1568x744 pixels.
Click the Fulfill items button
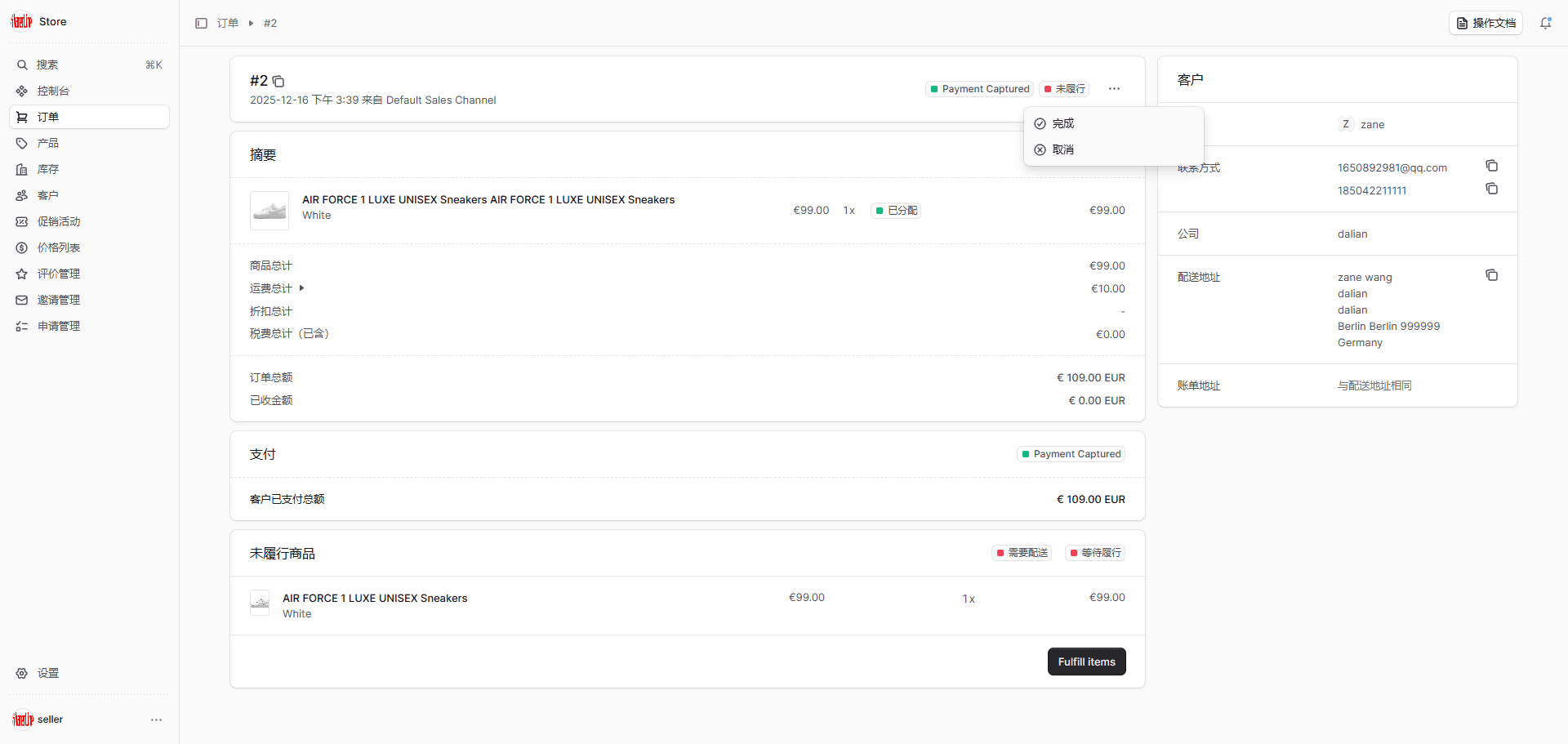click(x=1086, y=662)
